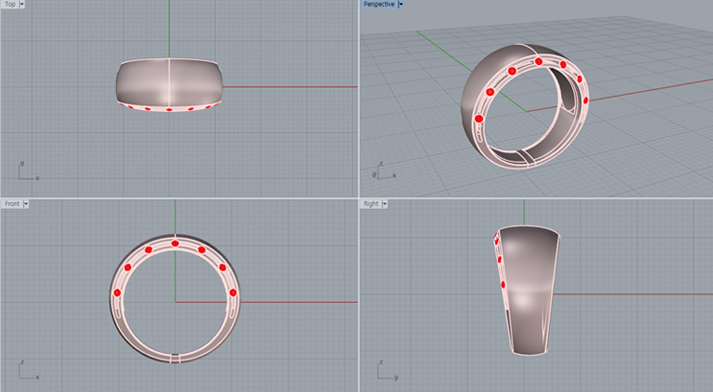Screen dimensions: 713x392
Task: Select the topmost red gem in Front viewport
Action: [175, 244]
